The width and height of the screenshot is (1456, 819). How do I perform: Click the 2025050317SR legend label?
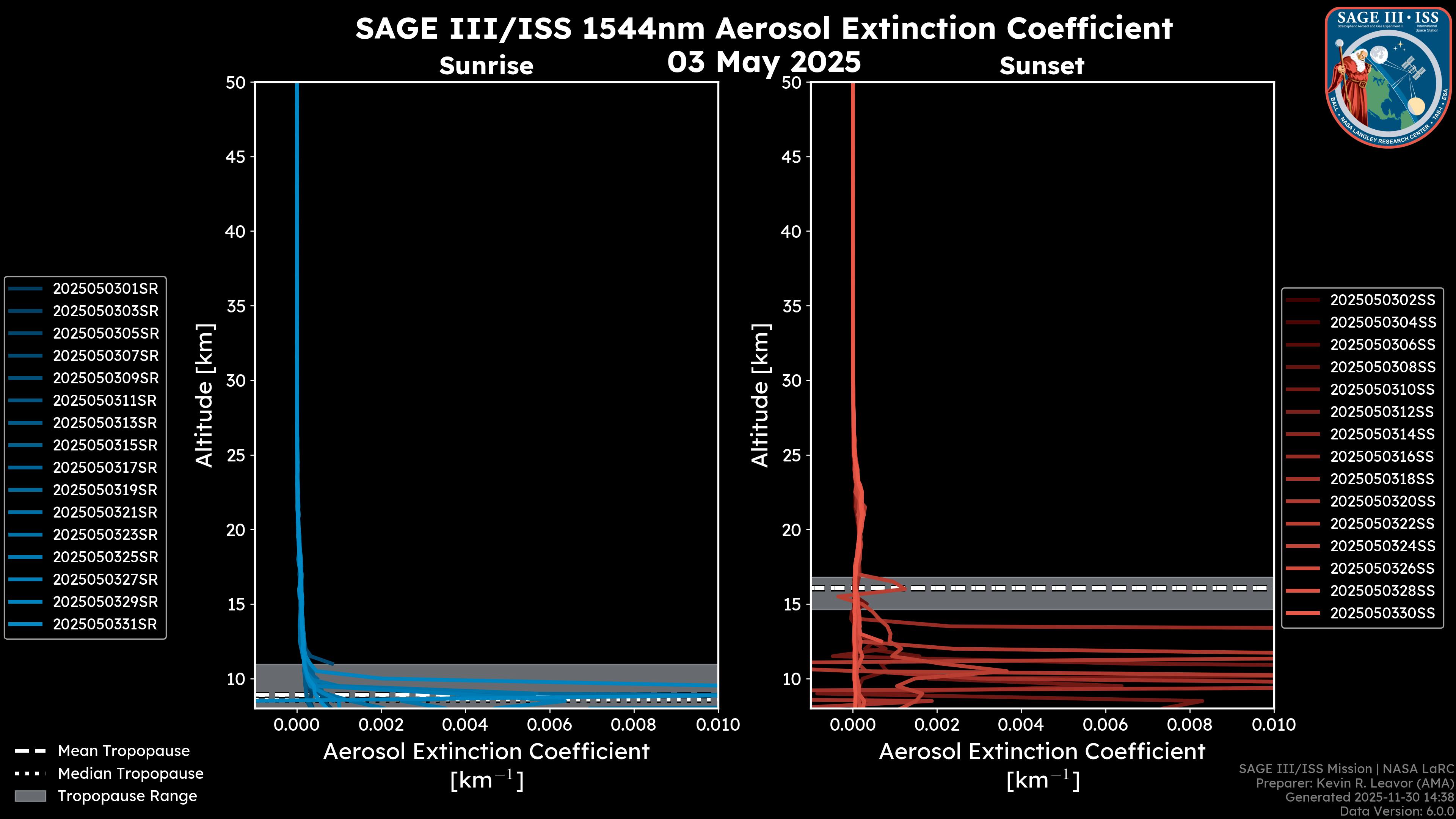click(x=105, y=468)
